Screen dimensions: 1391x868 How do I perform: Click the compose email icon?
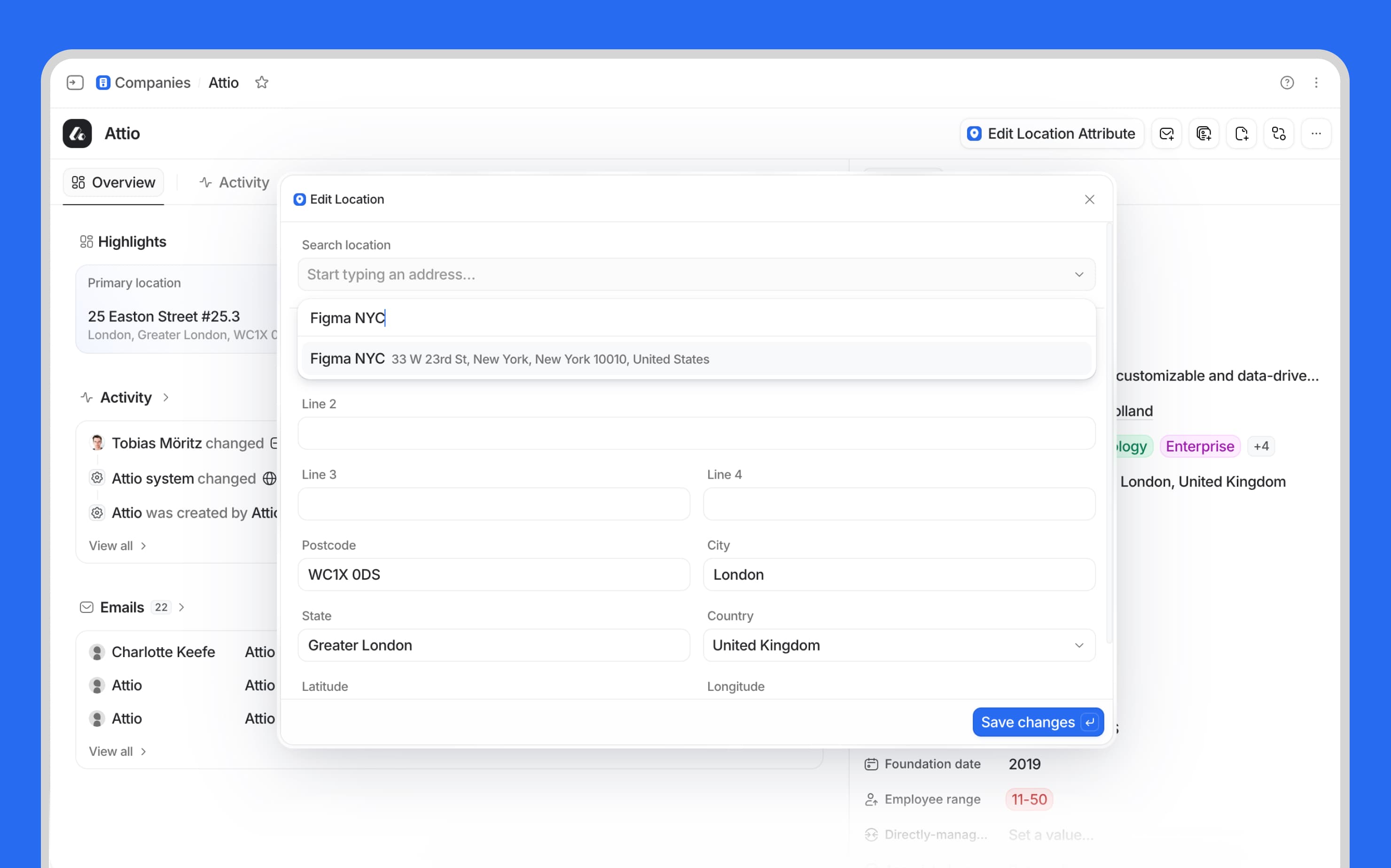pos(1166,134)
